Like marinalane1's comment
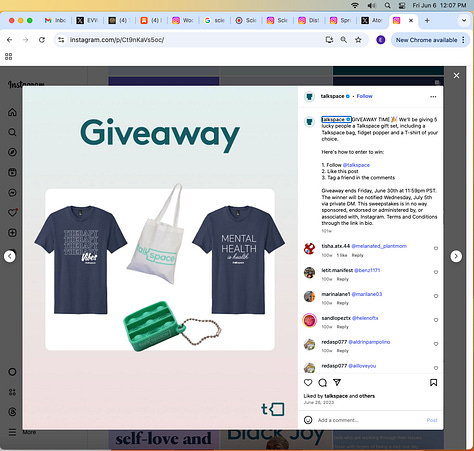This screenshot has height=451, width=474. [x=436, y=296]
